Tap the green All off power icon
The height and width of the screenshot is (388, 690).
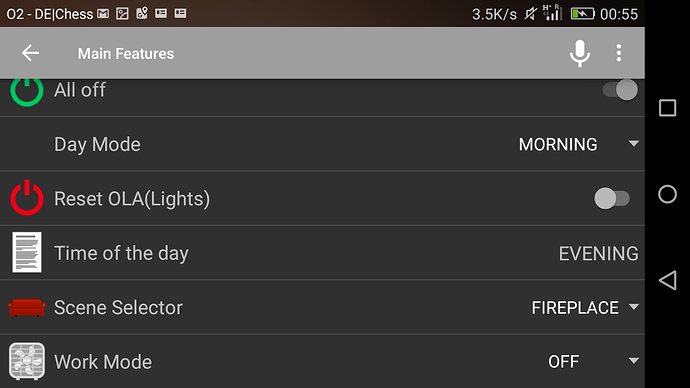click(27, 91)
